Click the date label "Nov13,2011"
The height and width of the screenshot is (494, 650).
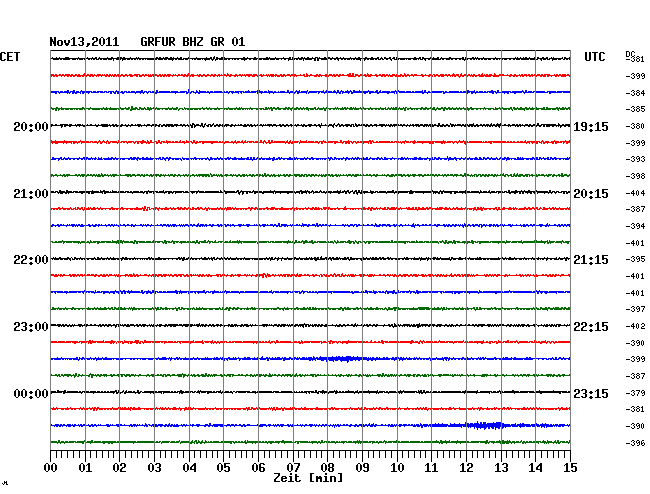pyautogui.click(x=84, y=42)
